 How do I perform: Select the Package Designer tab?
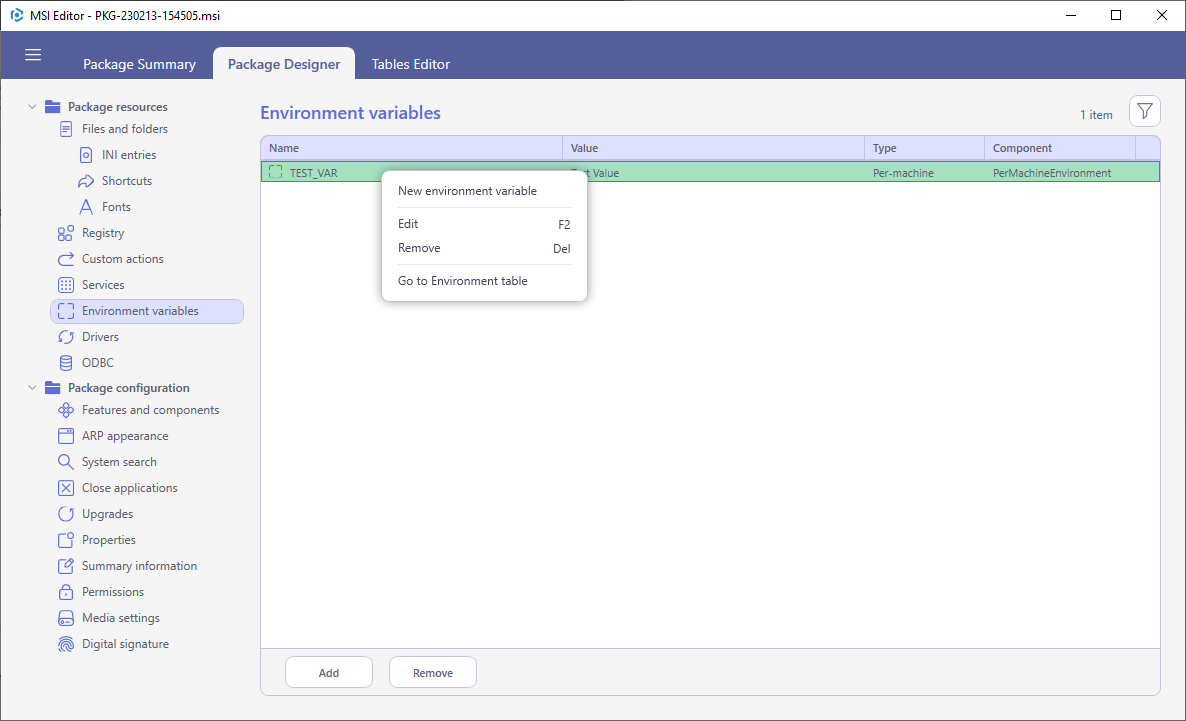(x=284, y=64)
